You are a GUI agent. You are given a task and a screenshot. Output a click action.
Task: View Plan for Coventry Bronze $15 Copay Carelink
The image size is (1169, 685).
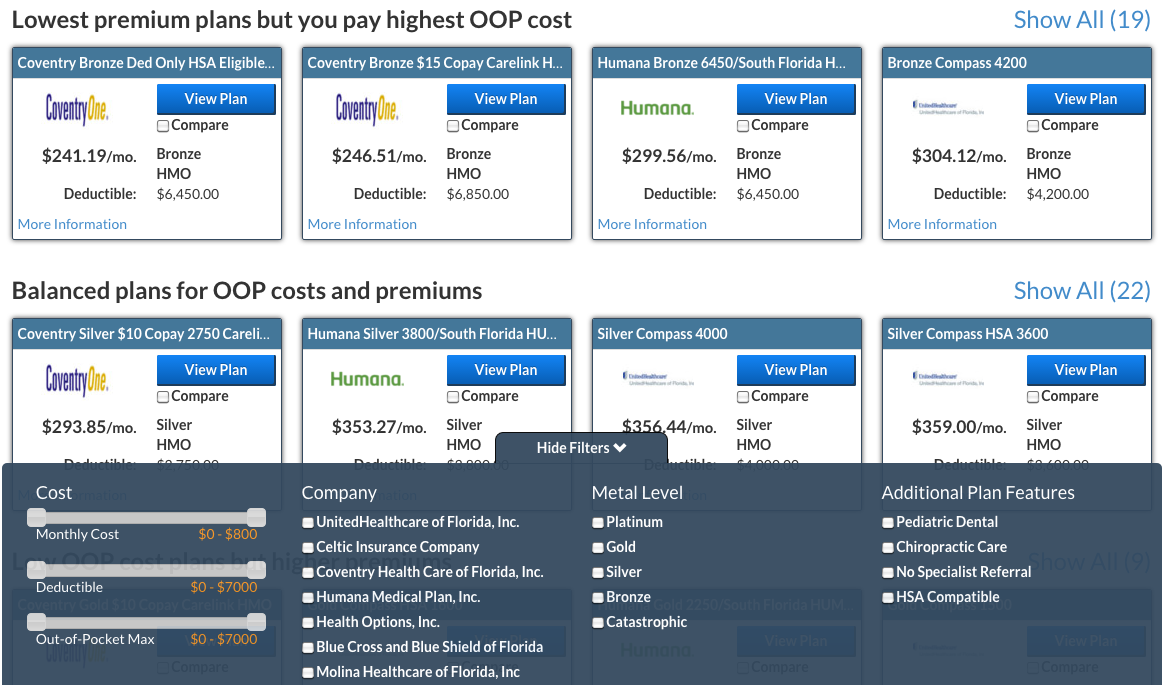(506, 99)
